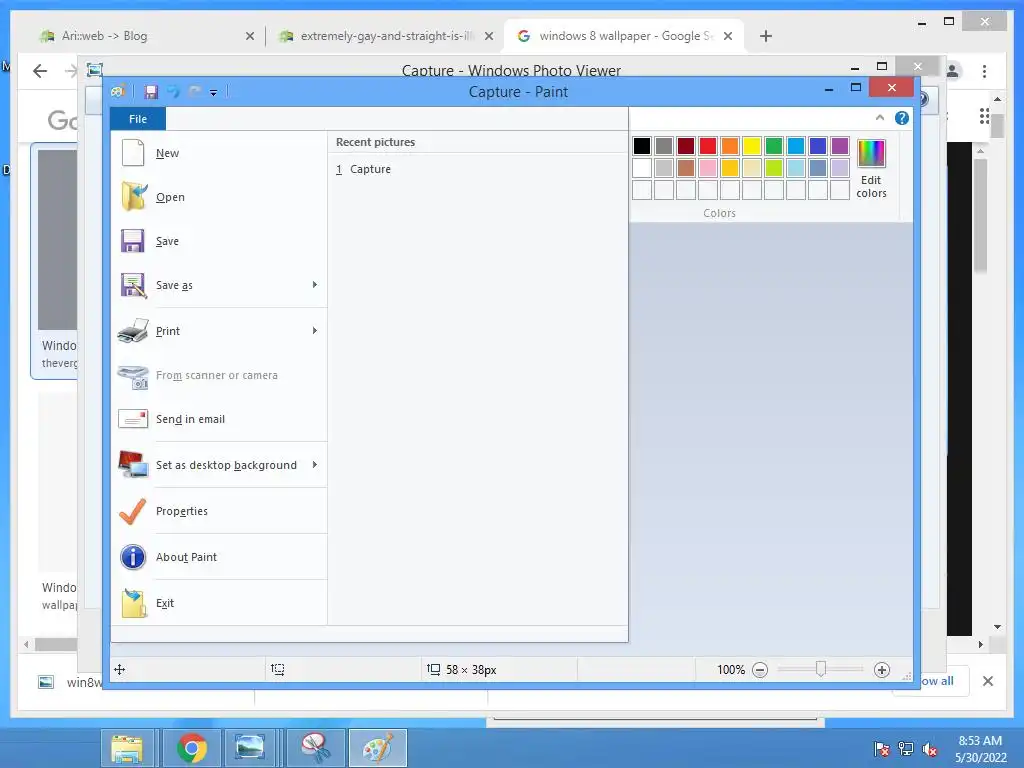The height and width of the screenshot is (768, 1024).
Task: Close the Ari::web -> Blog tab
Action: coord(249,37)
